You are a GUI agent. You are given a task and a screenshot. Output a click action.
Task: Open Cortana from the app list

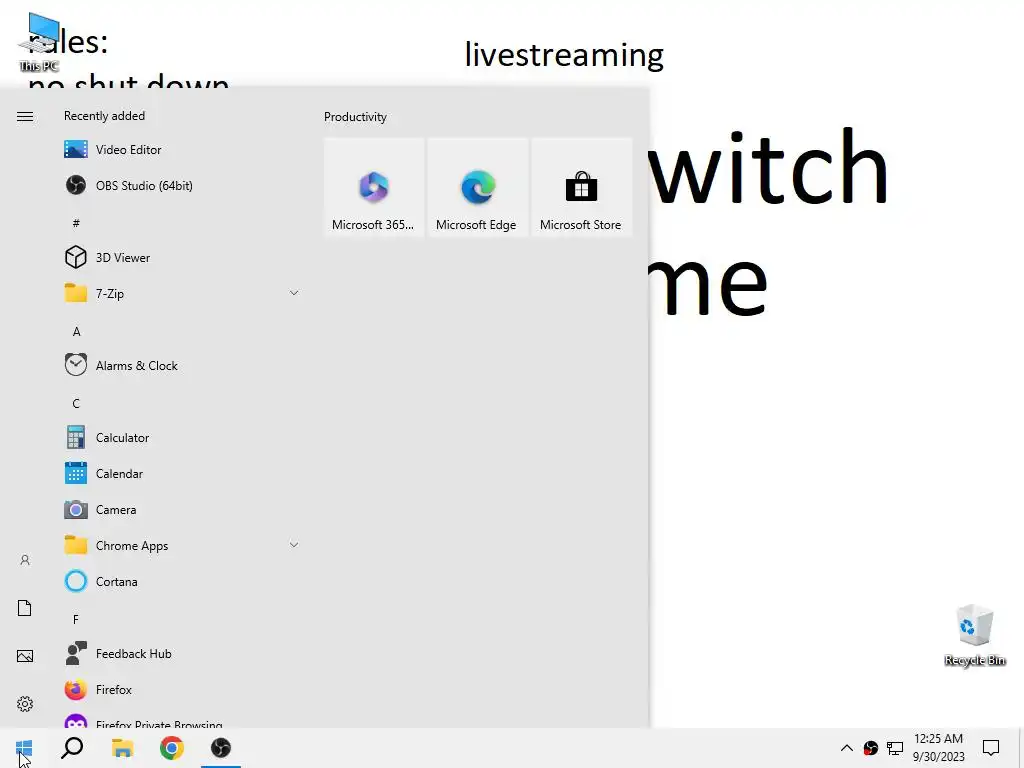click(x=182, y=581)
